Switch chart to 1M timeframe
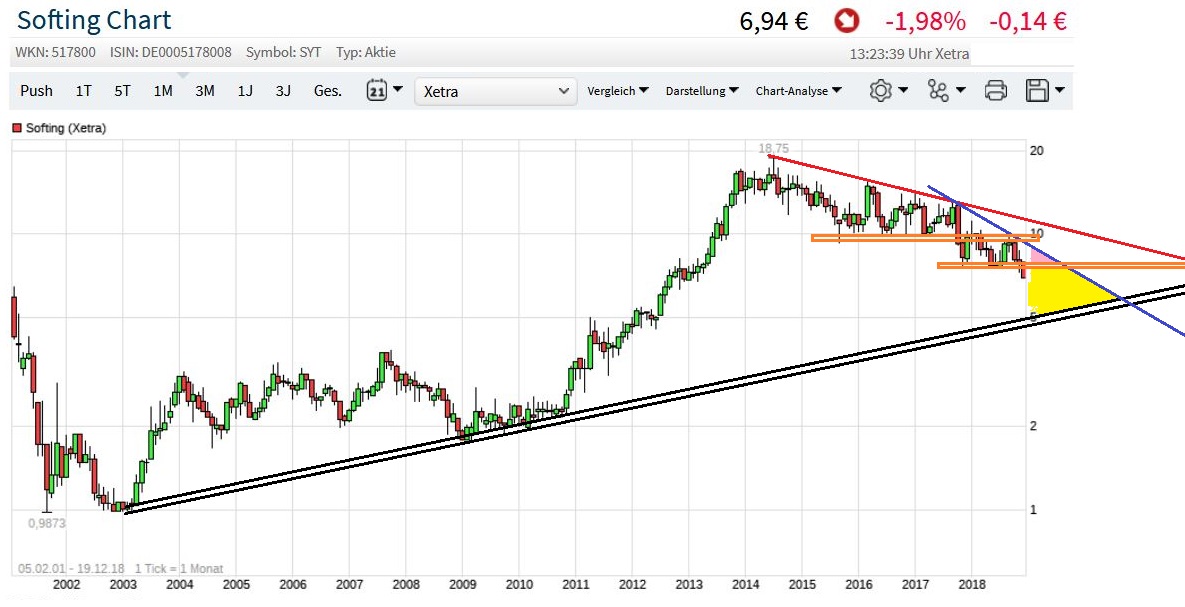Viewport: 1185px width, 607px height. (x=162, y=91)
